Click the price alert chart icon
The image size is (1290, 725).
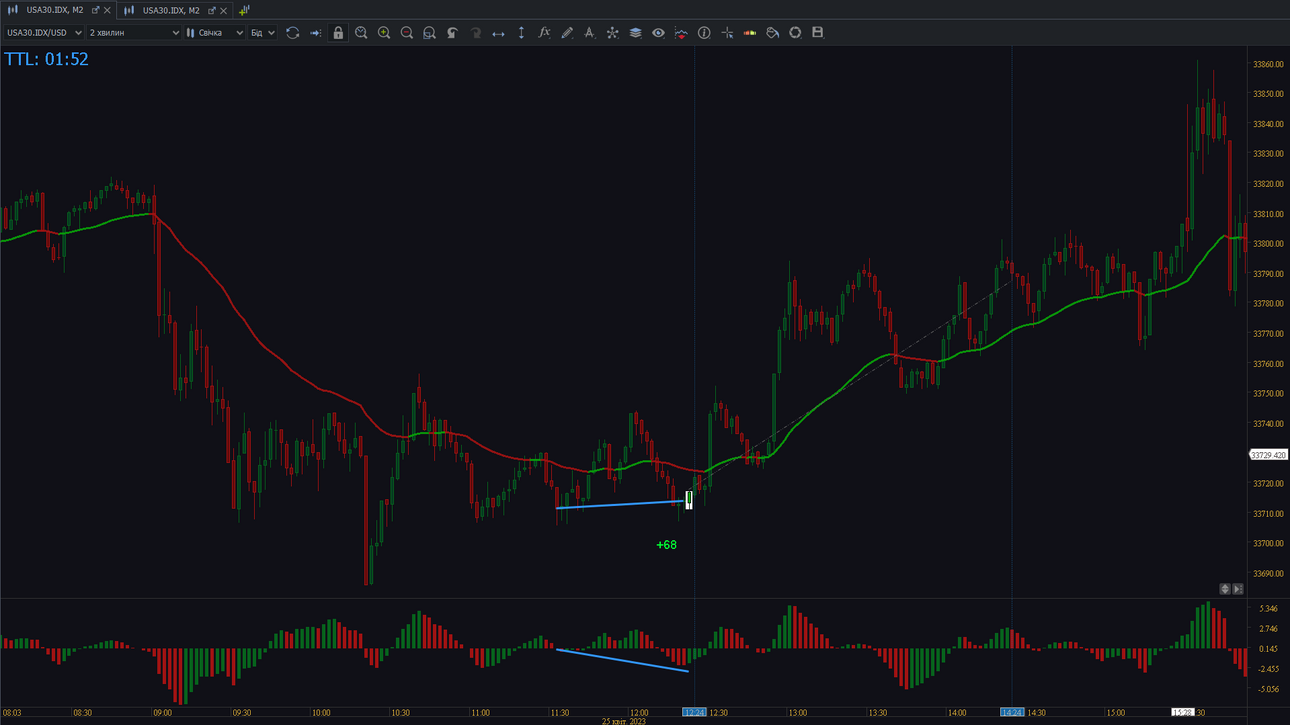681,33
